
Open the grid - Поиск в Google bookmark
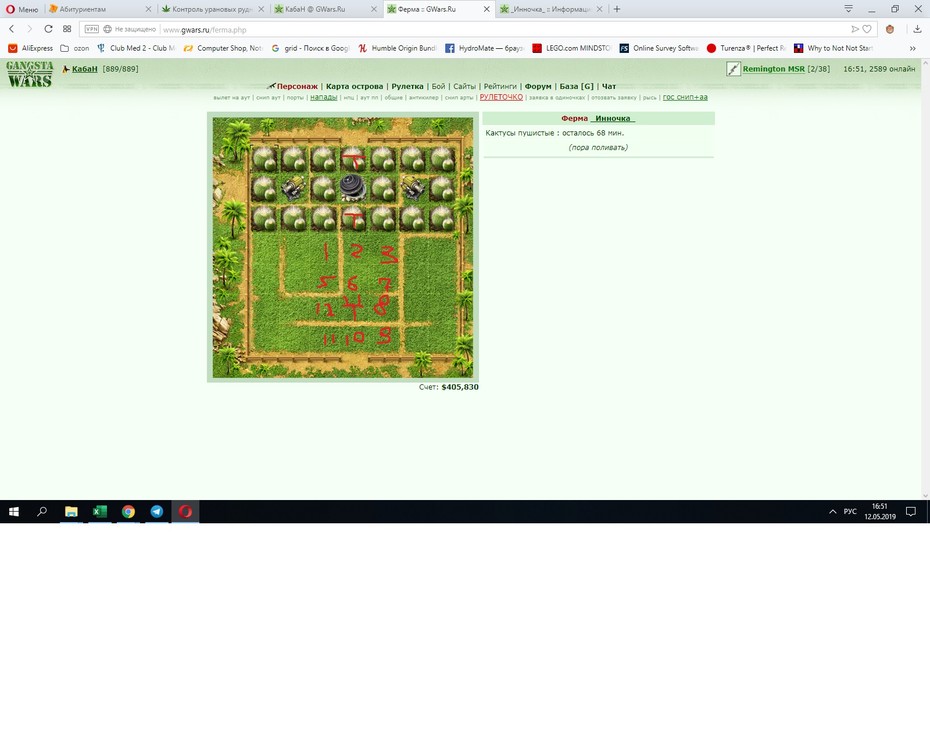click(x=310, y=48)
